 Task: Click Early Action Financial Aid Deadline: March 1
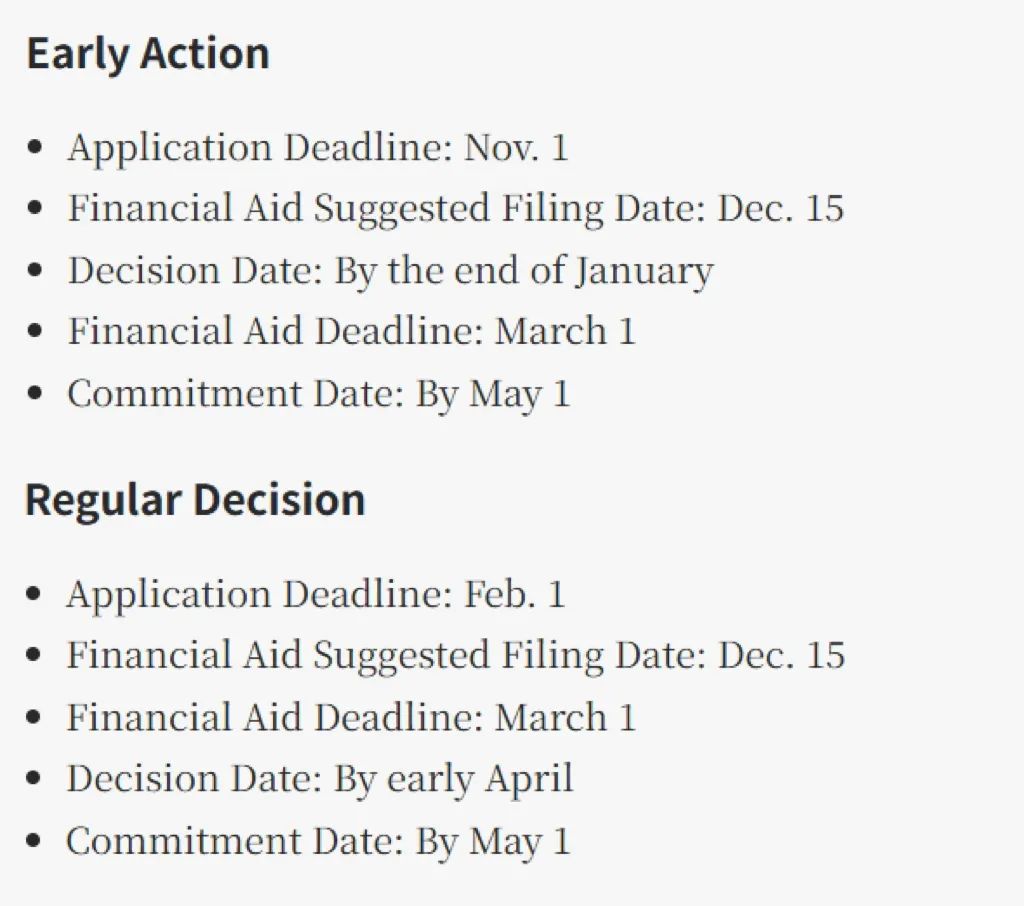click(x=351, y=331)
